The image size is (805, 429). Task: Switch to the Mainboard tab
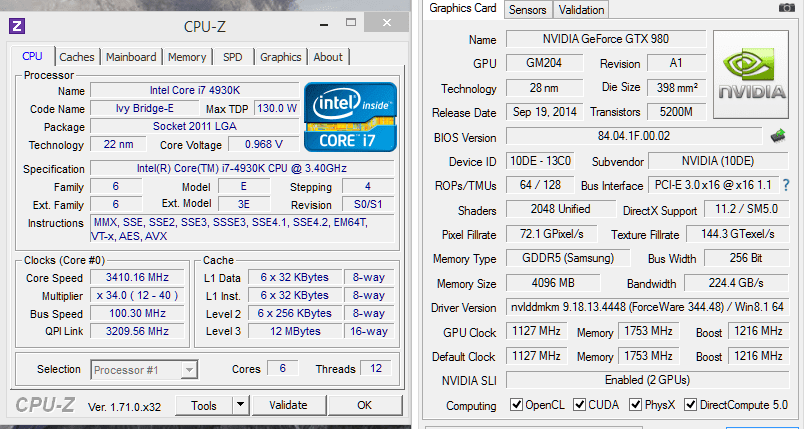point(131,57)
